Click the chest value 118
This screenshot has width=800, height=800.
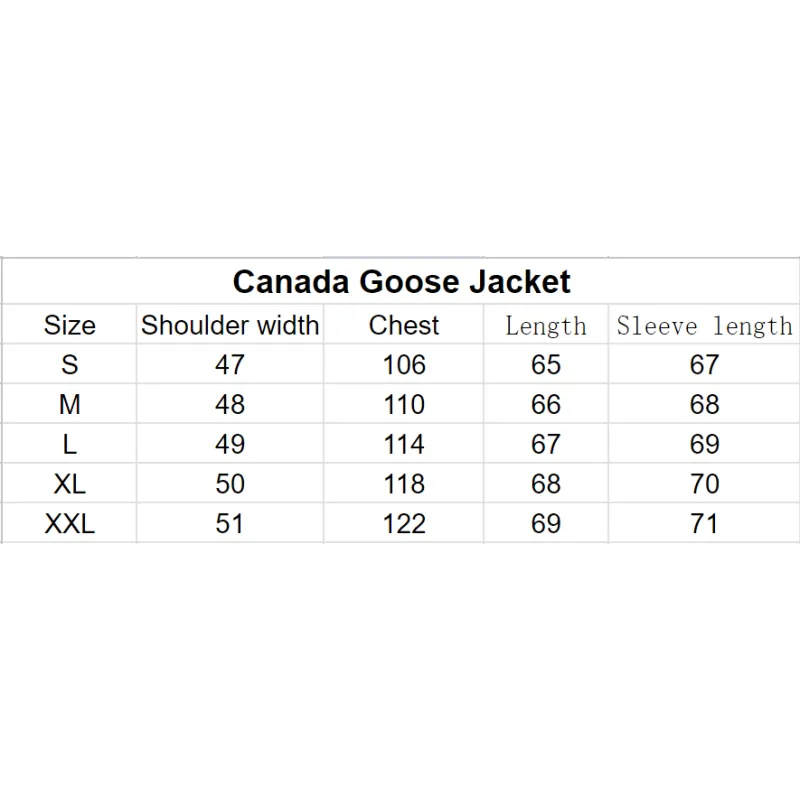[404, 483]
